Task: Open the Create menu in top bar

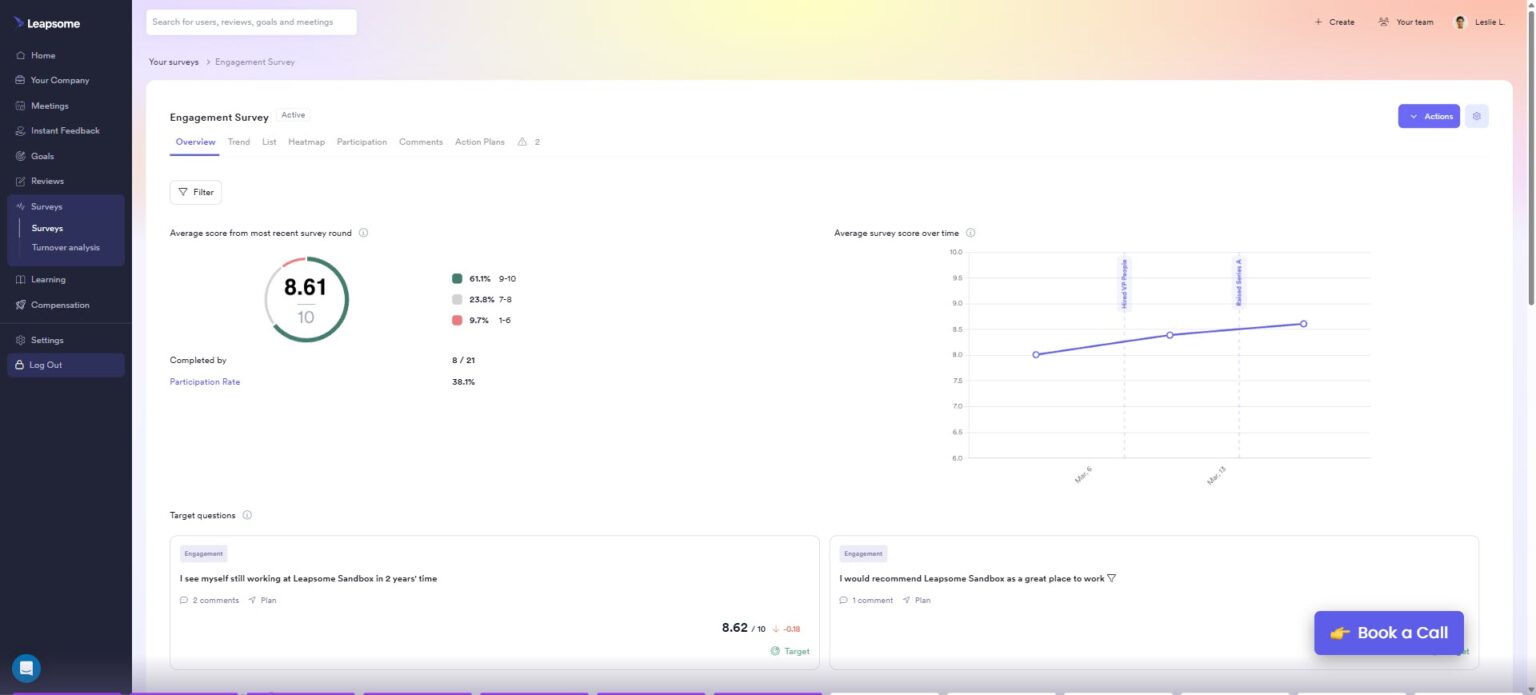Action: [1334, 21]
